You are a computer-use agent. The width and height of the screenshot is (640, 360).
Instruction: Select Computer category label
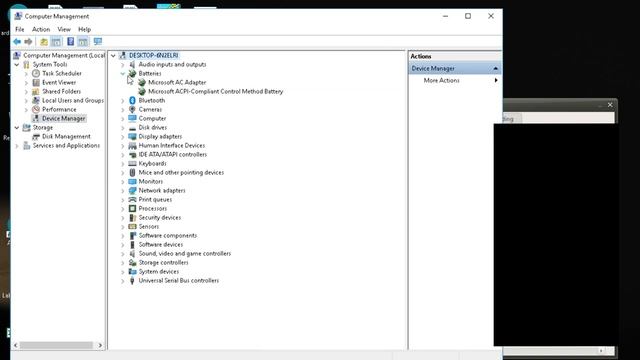(x=152, y=118)
